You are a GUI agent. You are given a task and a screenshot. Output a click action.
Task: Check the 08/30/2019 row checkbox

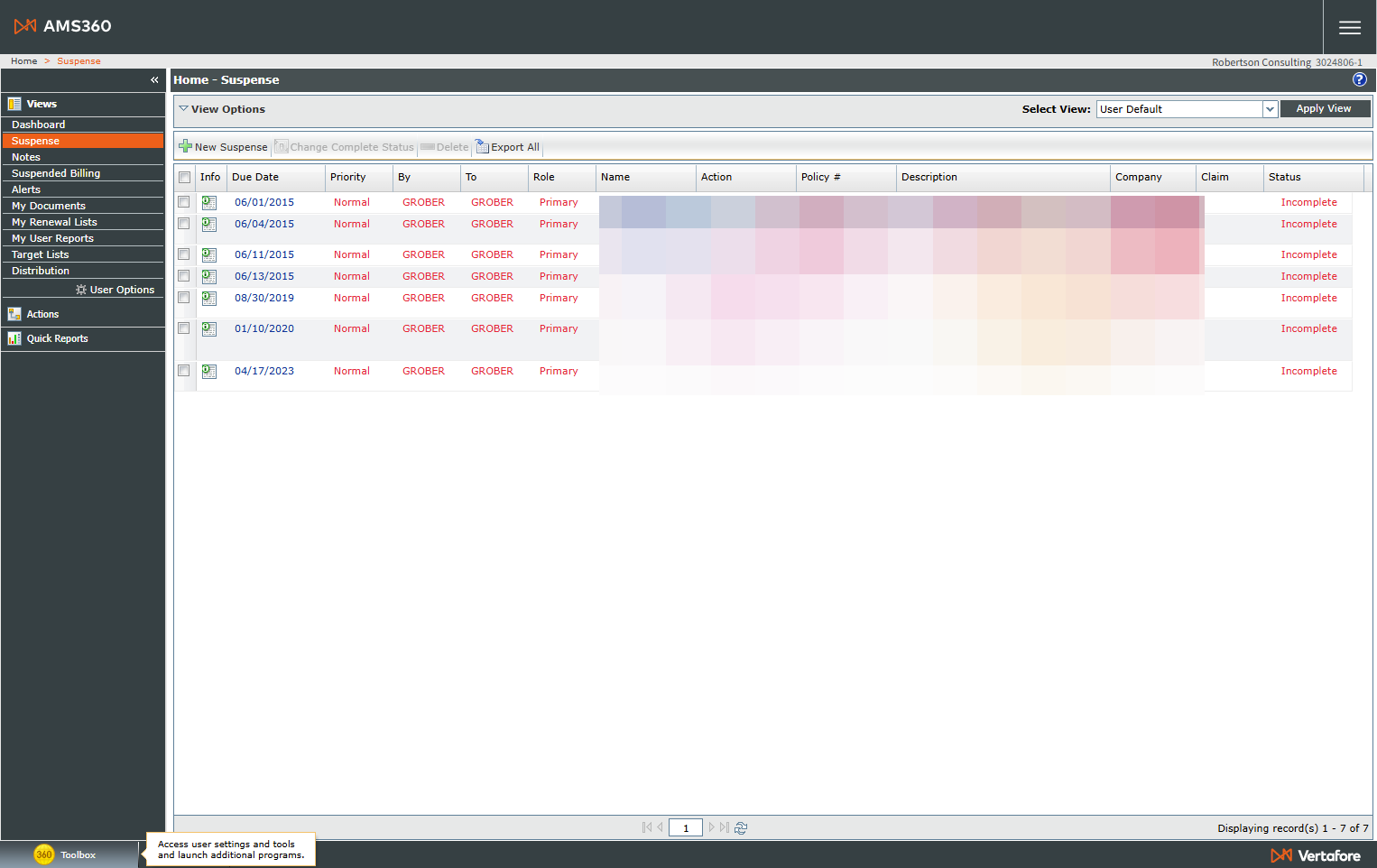click(184, 298)
